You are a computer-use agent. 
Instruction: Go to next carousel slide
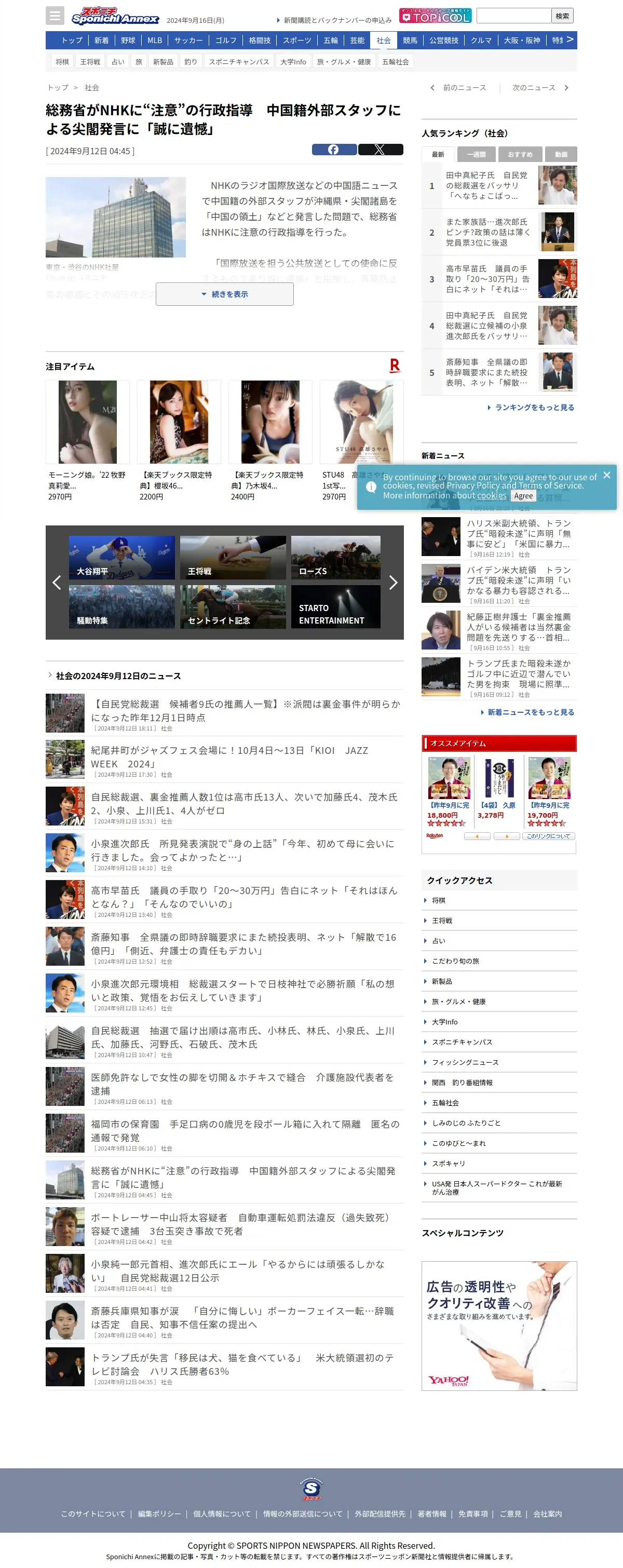tap(393, 583)
